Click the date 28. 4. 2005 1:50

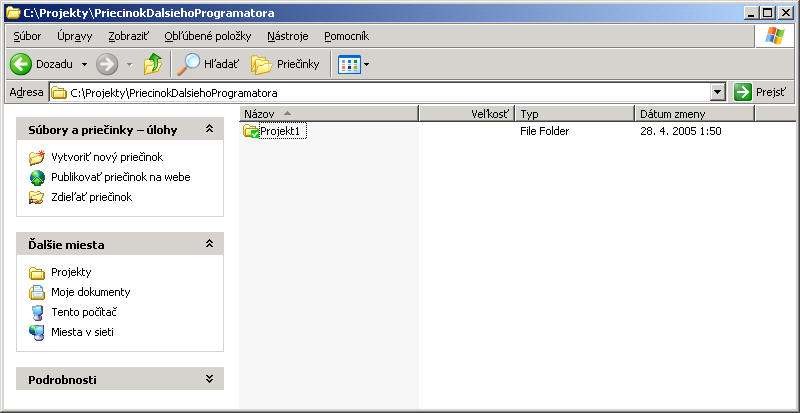(x=681, y=131)
